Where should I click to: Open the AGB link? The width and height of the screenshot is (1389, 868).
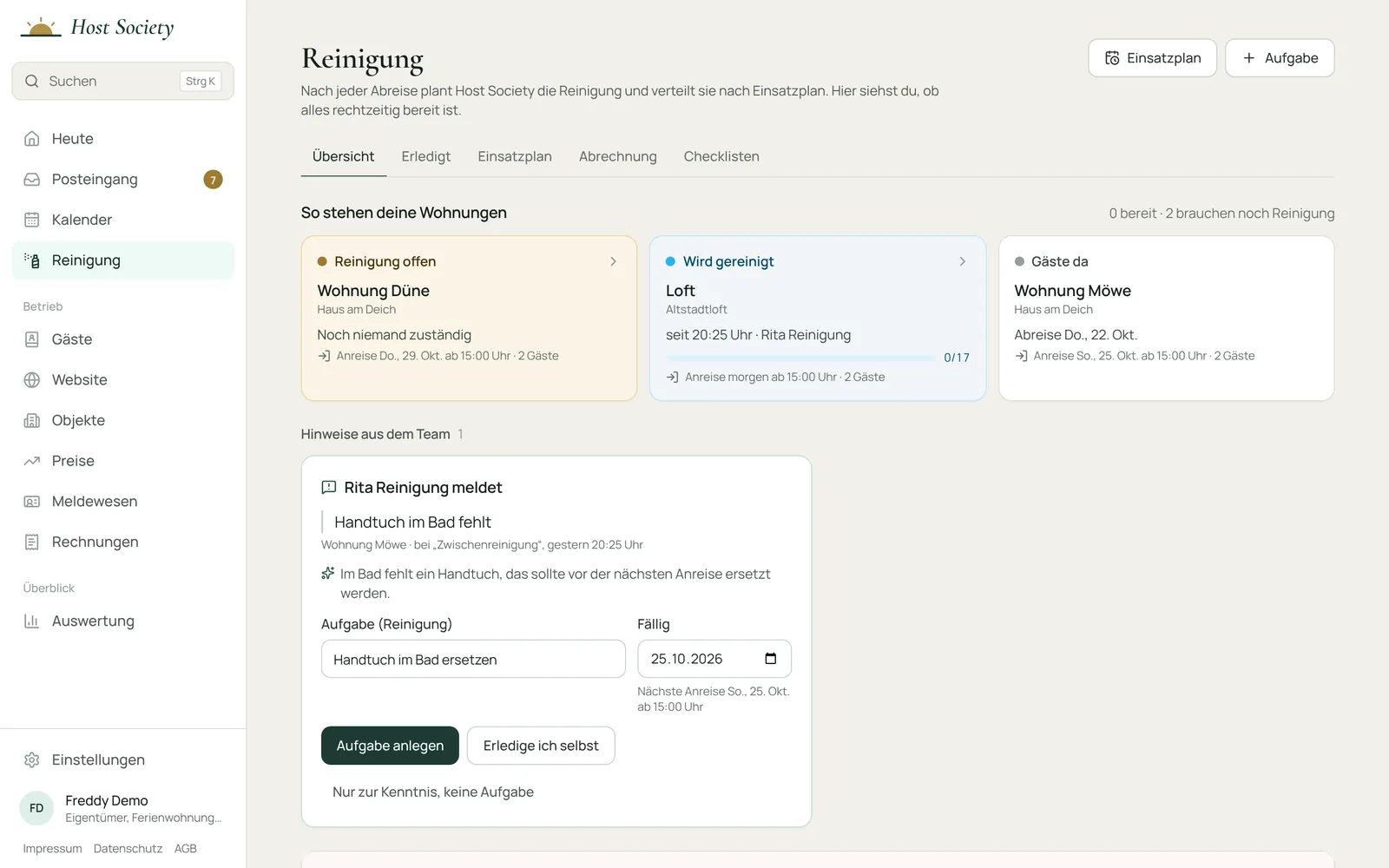pyautogui.click(x=186, y=849)
